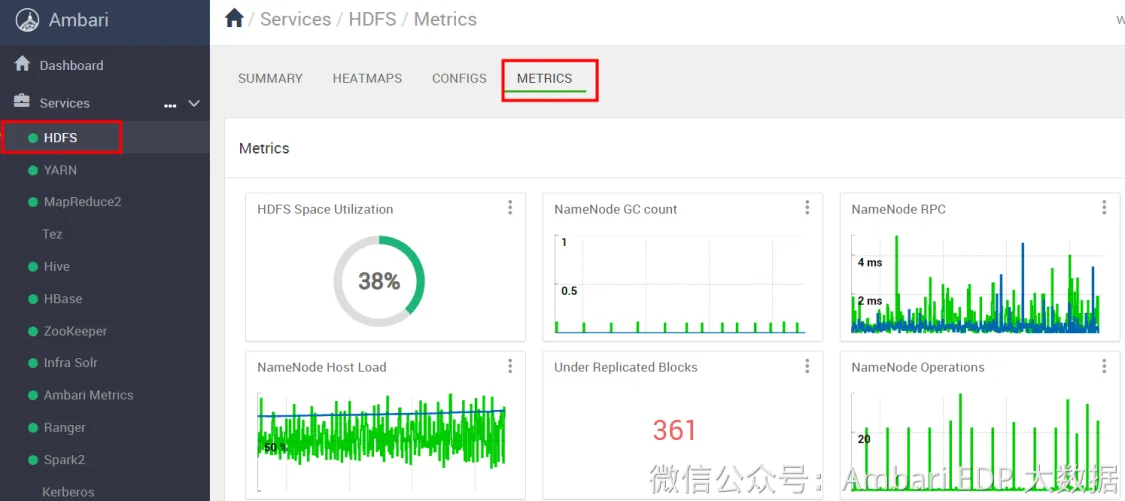Click the green status dot beside Infra Solr

click(32, 362)
